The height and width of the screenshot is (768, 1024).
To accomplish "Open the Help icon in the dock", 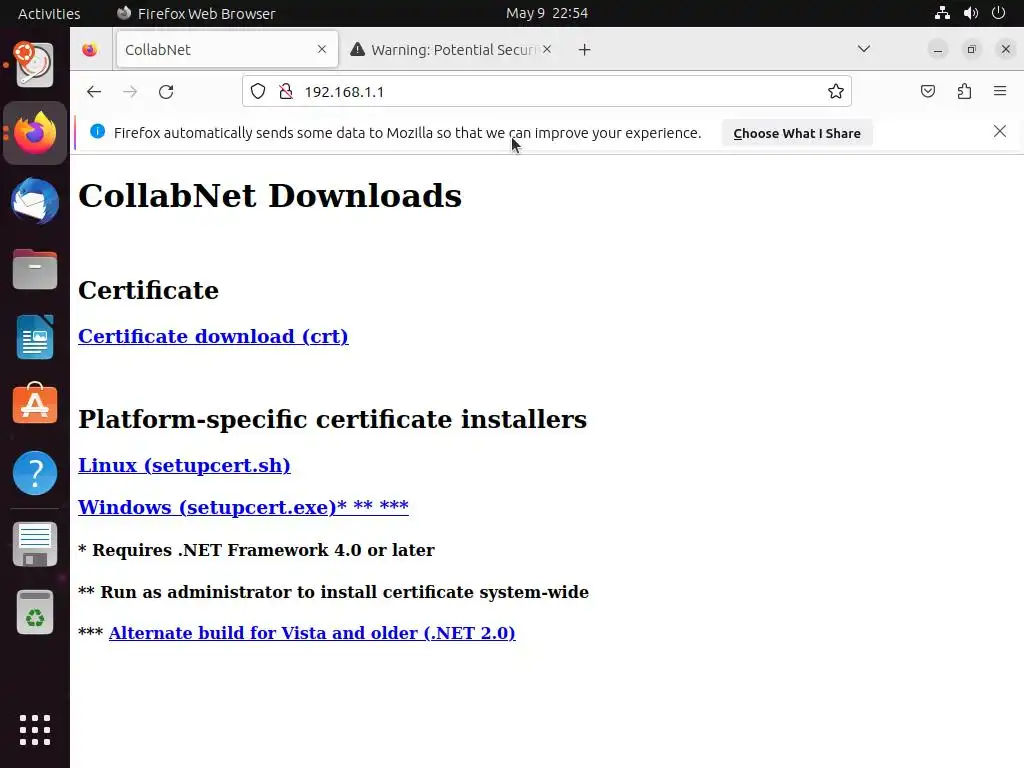I will 35,473.
